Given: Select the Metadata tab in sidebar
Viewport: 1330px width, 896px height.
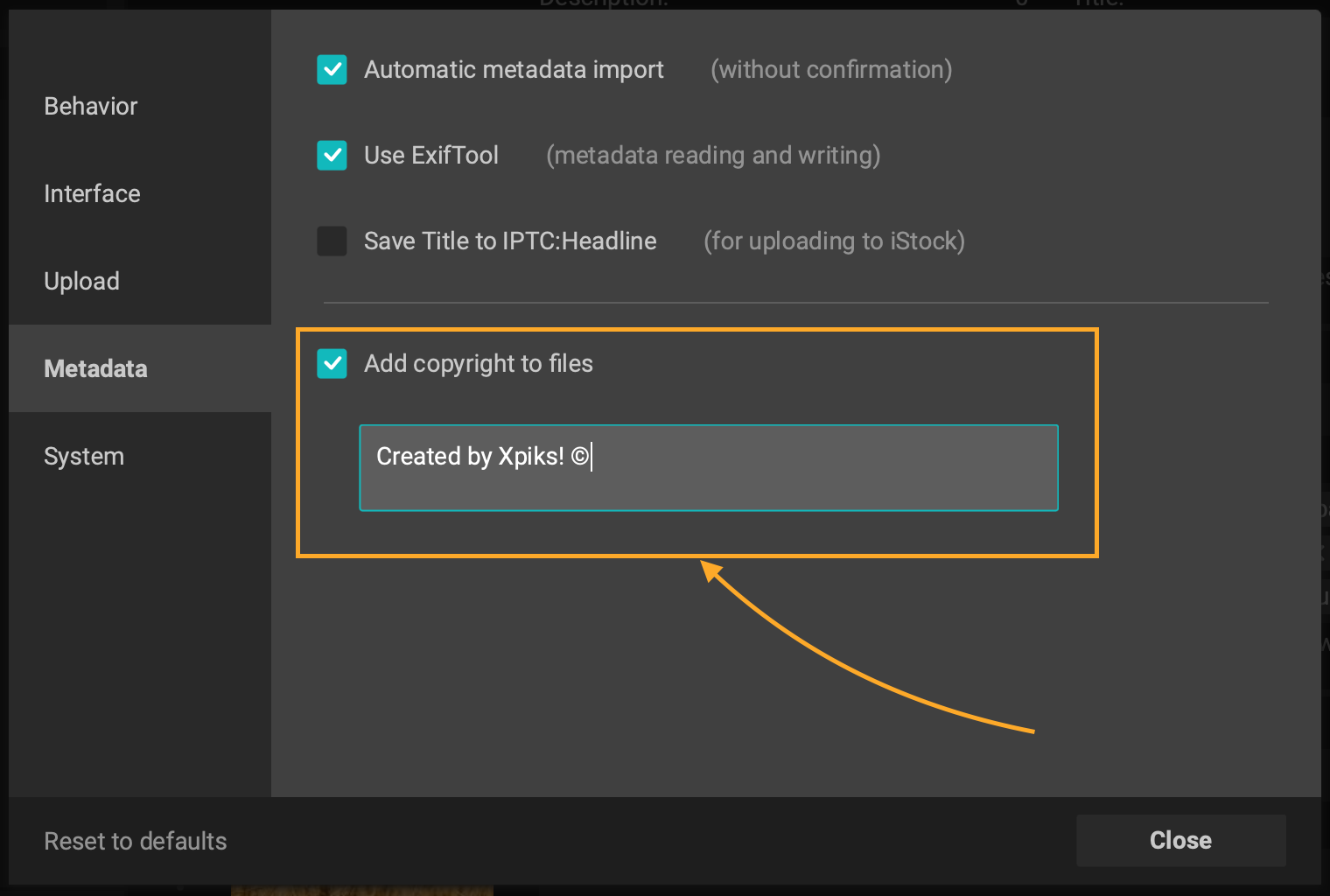Looking at the screenshot, I should pyautogui.click(x=95, y=368).
